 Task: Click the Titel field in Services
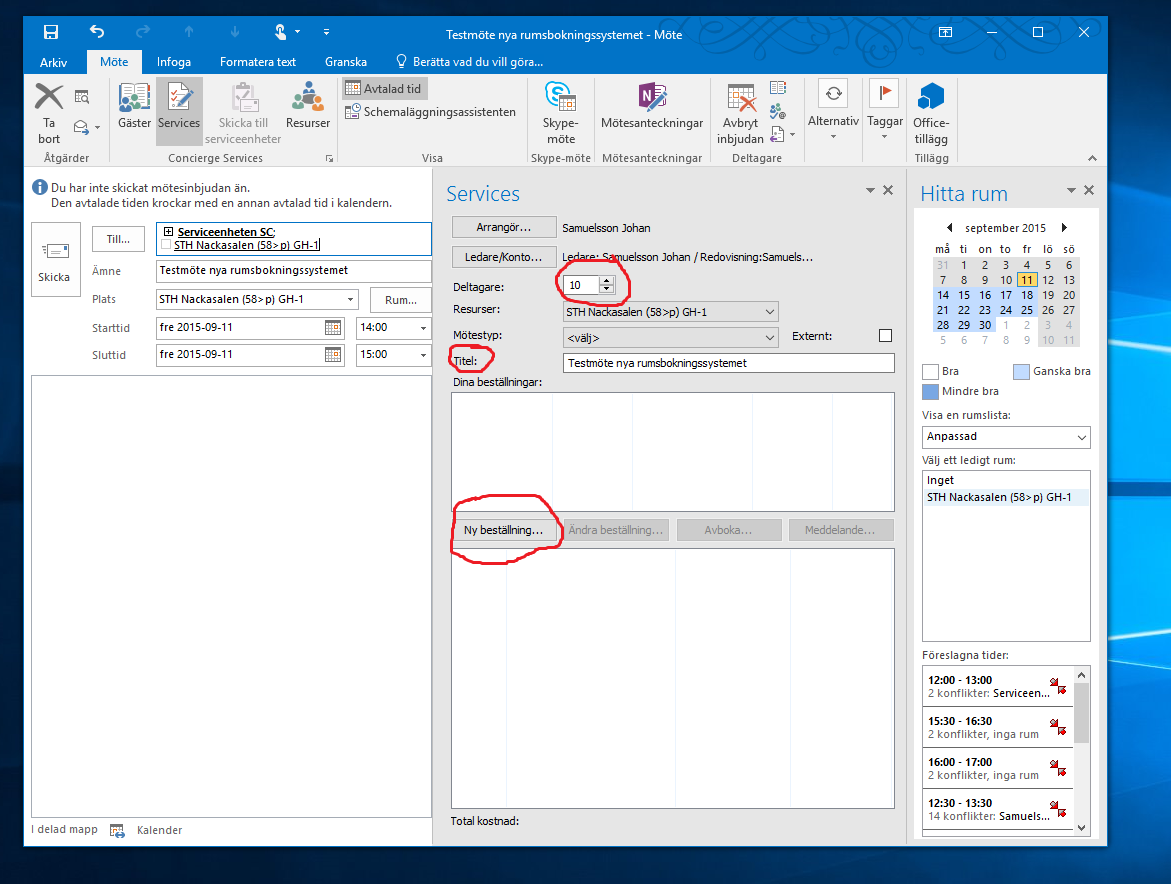[x=728, y=363]
